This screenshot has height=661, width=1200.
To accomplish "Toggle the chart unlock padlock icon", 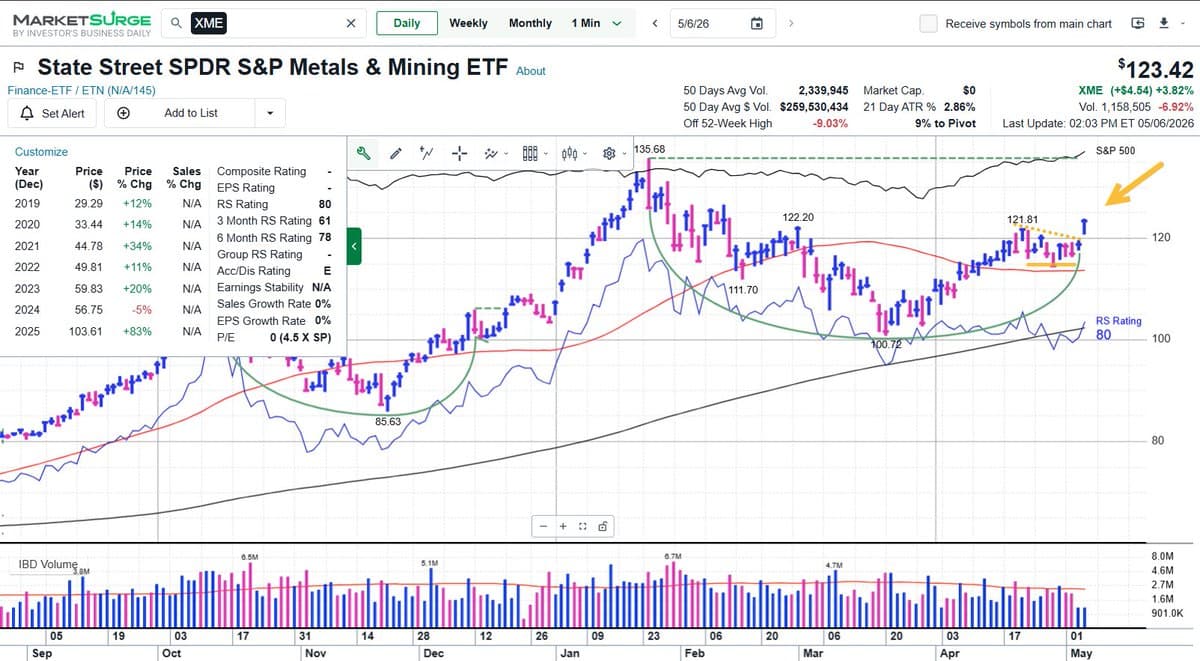I will click(x=602, y=526).
